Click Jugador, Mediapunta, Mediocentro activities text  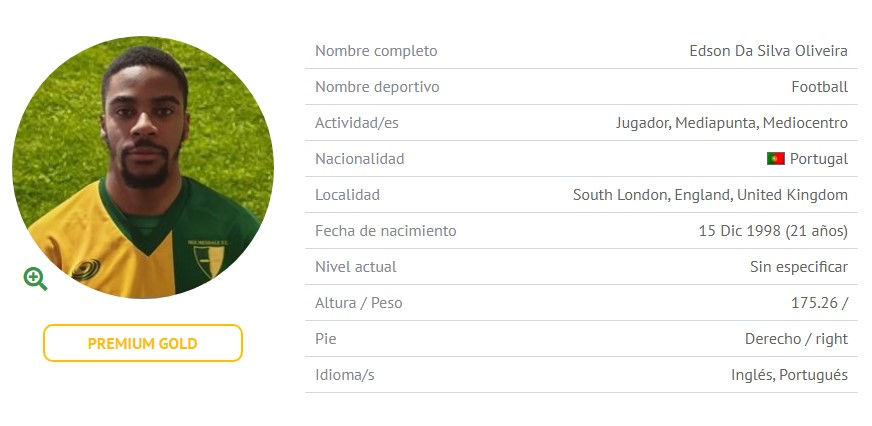(x=732, y=123)
